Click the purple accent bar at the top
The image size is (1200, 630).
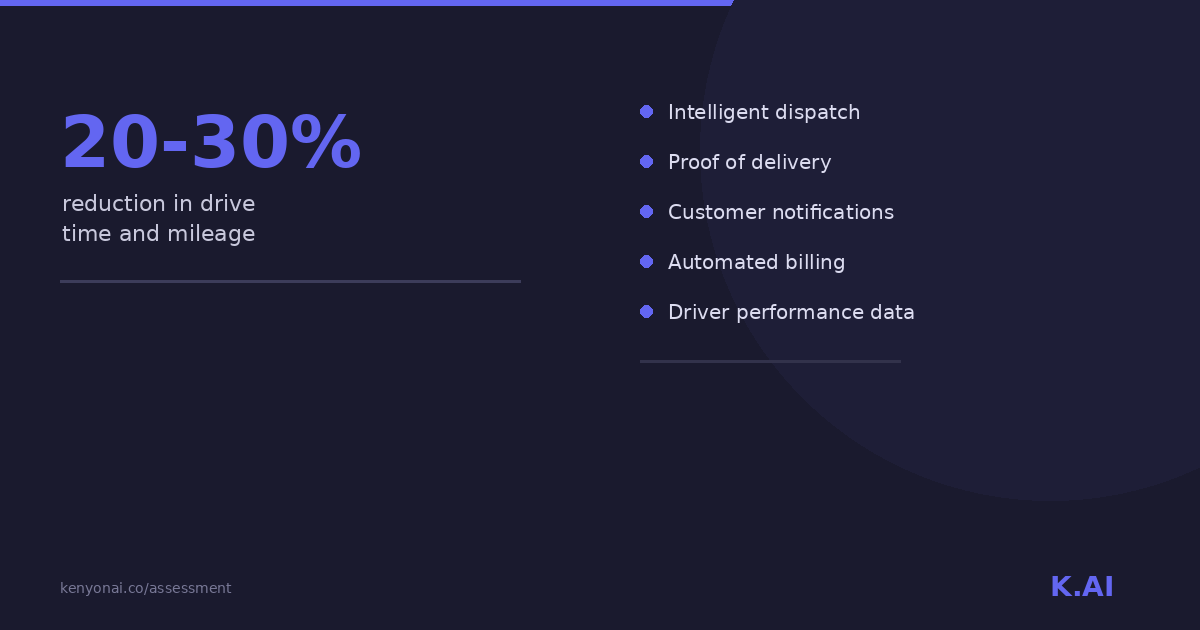(365, 3)
